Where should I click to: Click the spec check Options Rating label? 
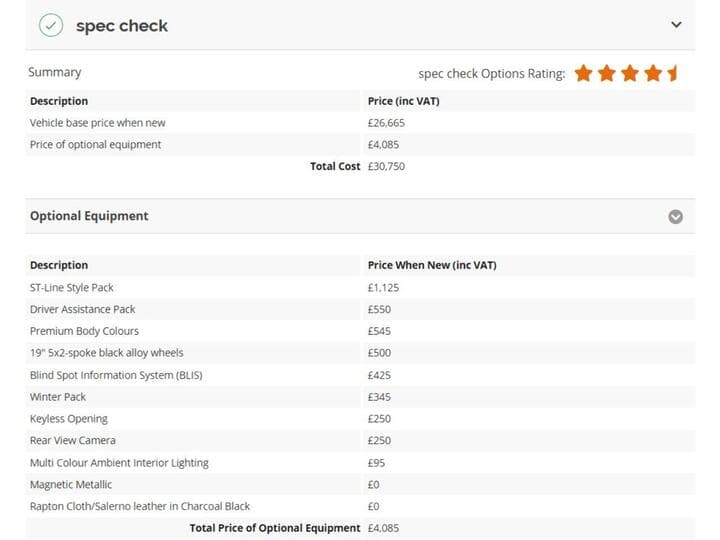[x=491, y=73]
